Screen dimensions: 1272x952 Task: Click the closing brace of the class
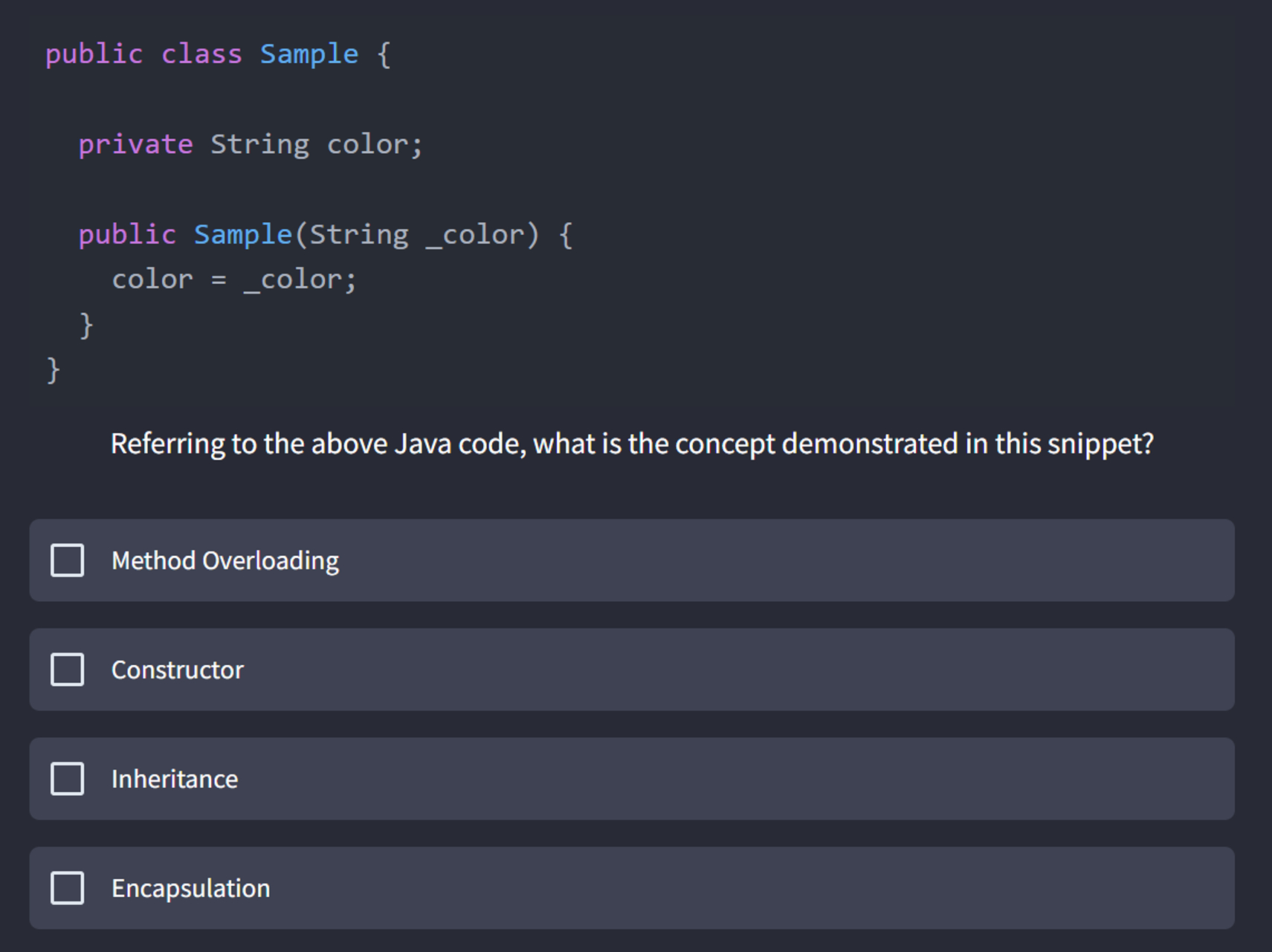(53, 368)
